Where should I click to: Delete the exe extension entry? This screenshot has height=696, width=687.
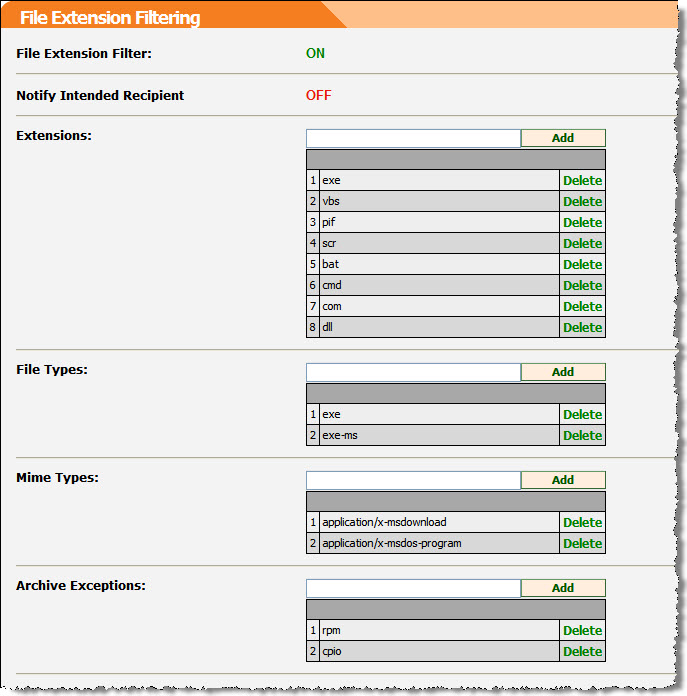(582, 181)
